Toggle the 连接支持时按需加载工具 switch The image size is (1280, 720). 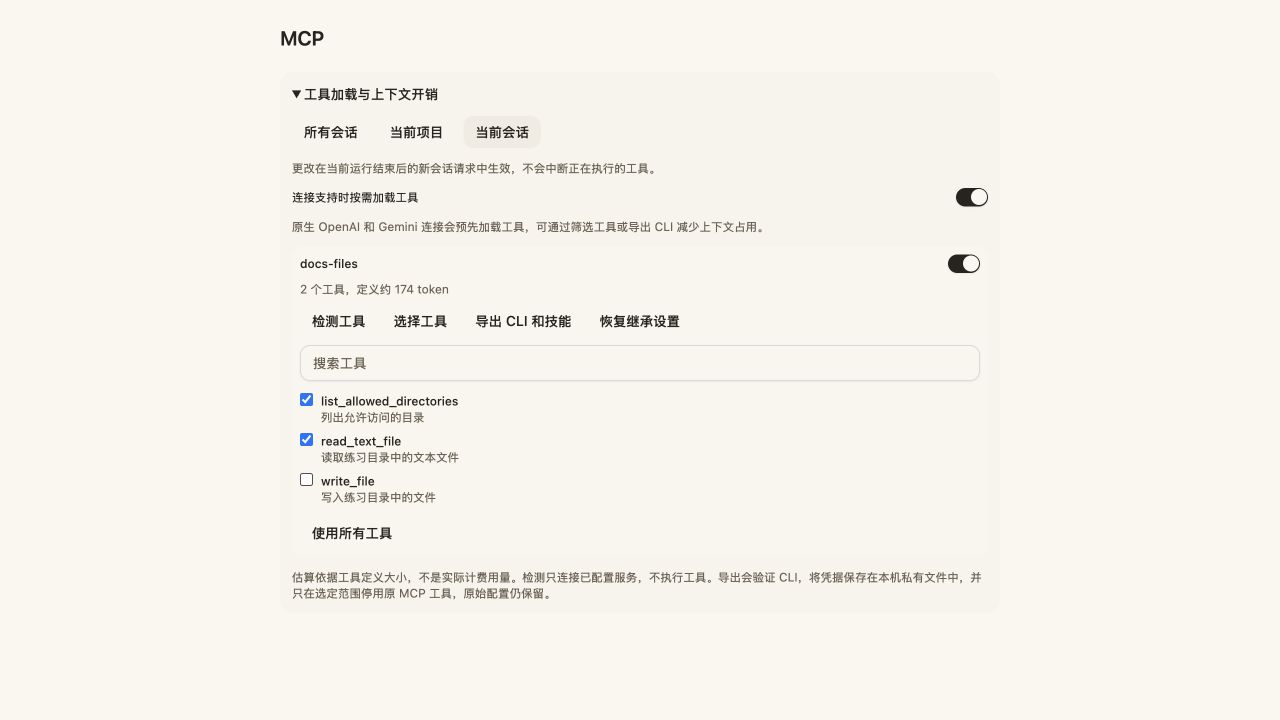click(x=972, y=197)
